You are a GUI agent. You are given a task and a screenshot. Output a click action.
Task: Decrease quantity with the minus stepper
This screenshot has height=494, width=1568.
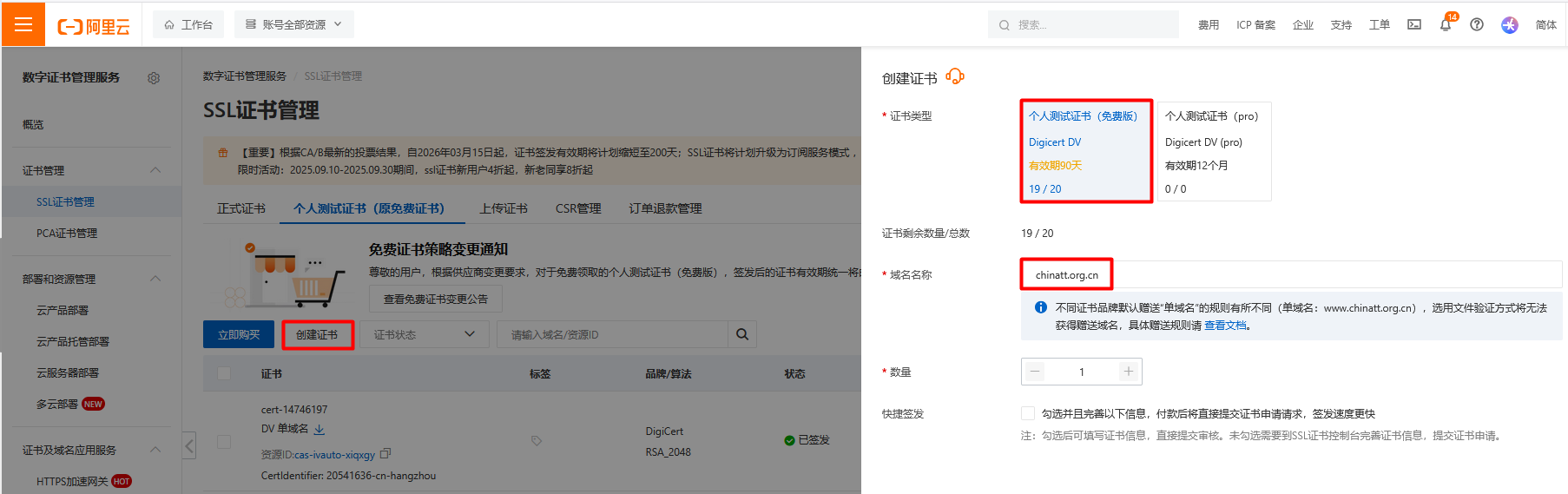pos(1035,372)
